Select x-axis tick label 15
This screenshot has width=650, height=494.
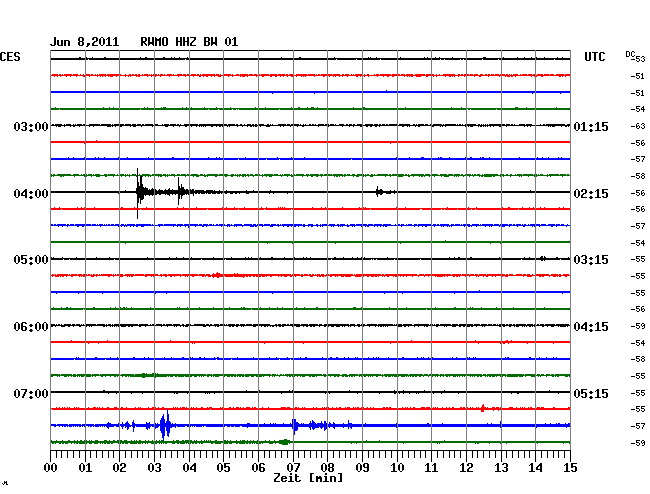point(570,467)
